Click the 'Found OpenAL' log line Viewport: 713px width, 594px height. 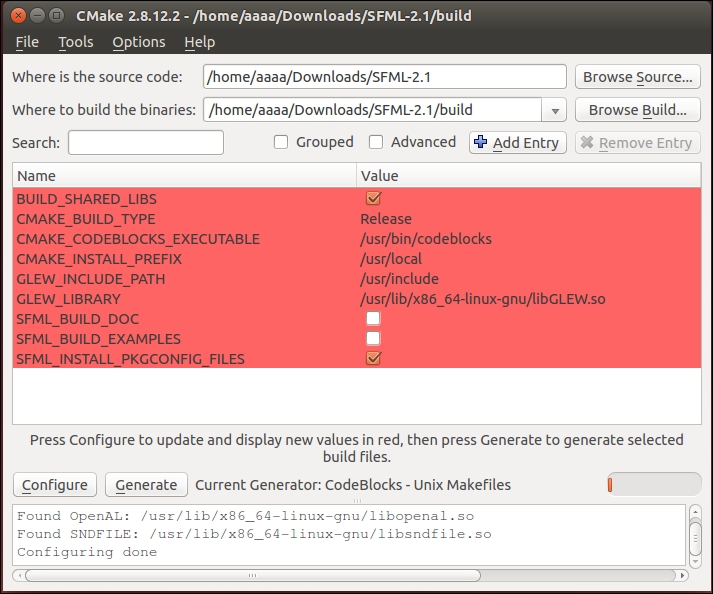click(246, 516)
